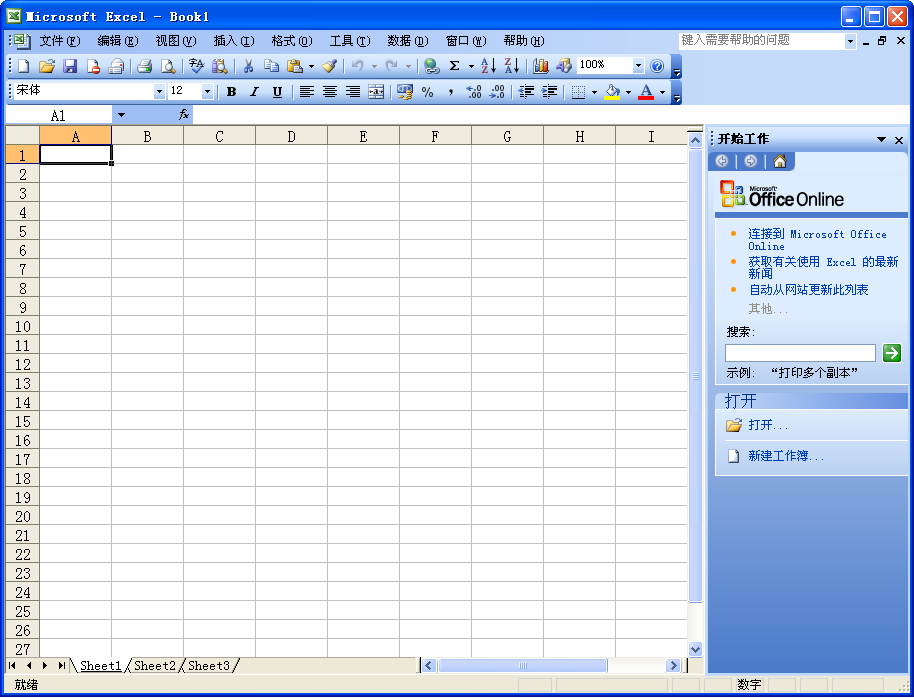
Task: Expand the Paste options arrow
Action: click(x=311, y=66)
